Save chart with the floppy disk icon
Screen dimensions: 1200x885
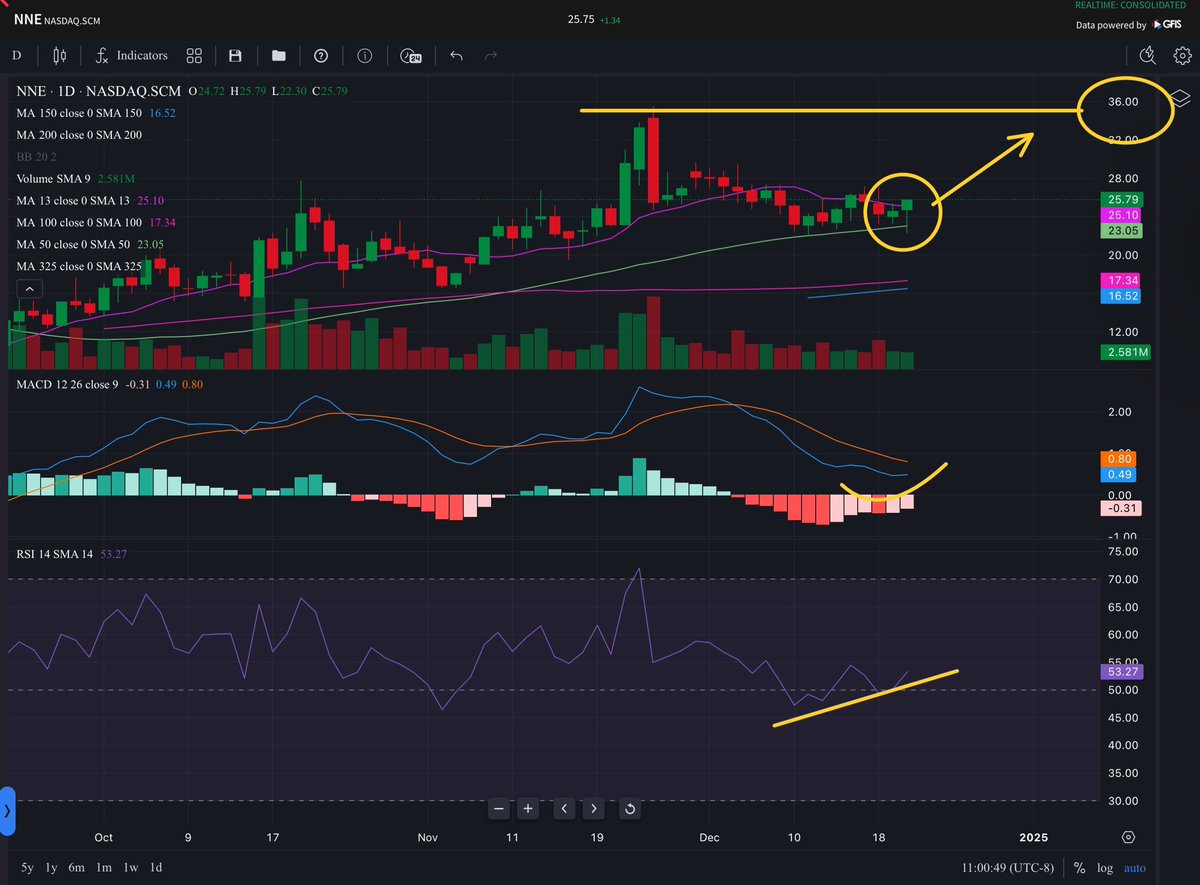[x=236, y=56]
